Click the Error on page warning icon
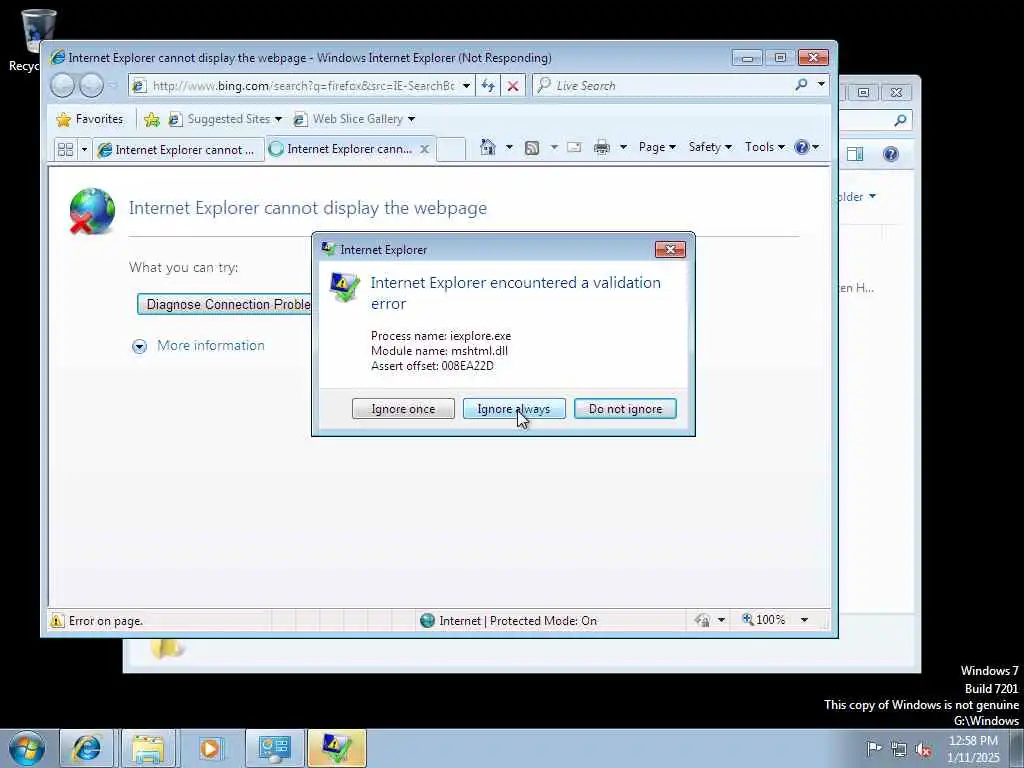 pos(57,620)
